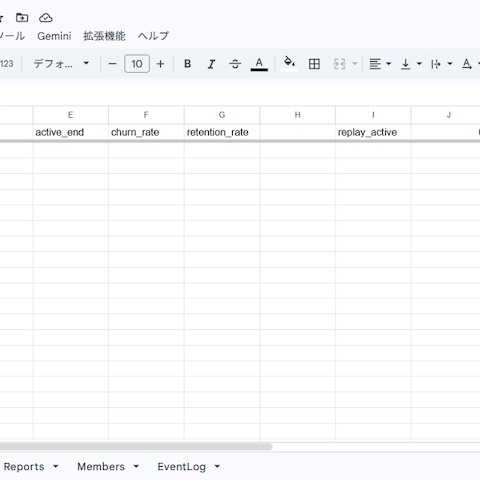Screen dimensions: 480x480
Task: Open the fill color bucket tool
Action: point(289,64)
